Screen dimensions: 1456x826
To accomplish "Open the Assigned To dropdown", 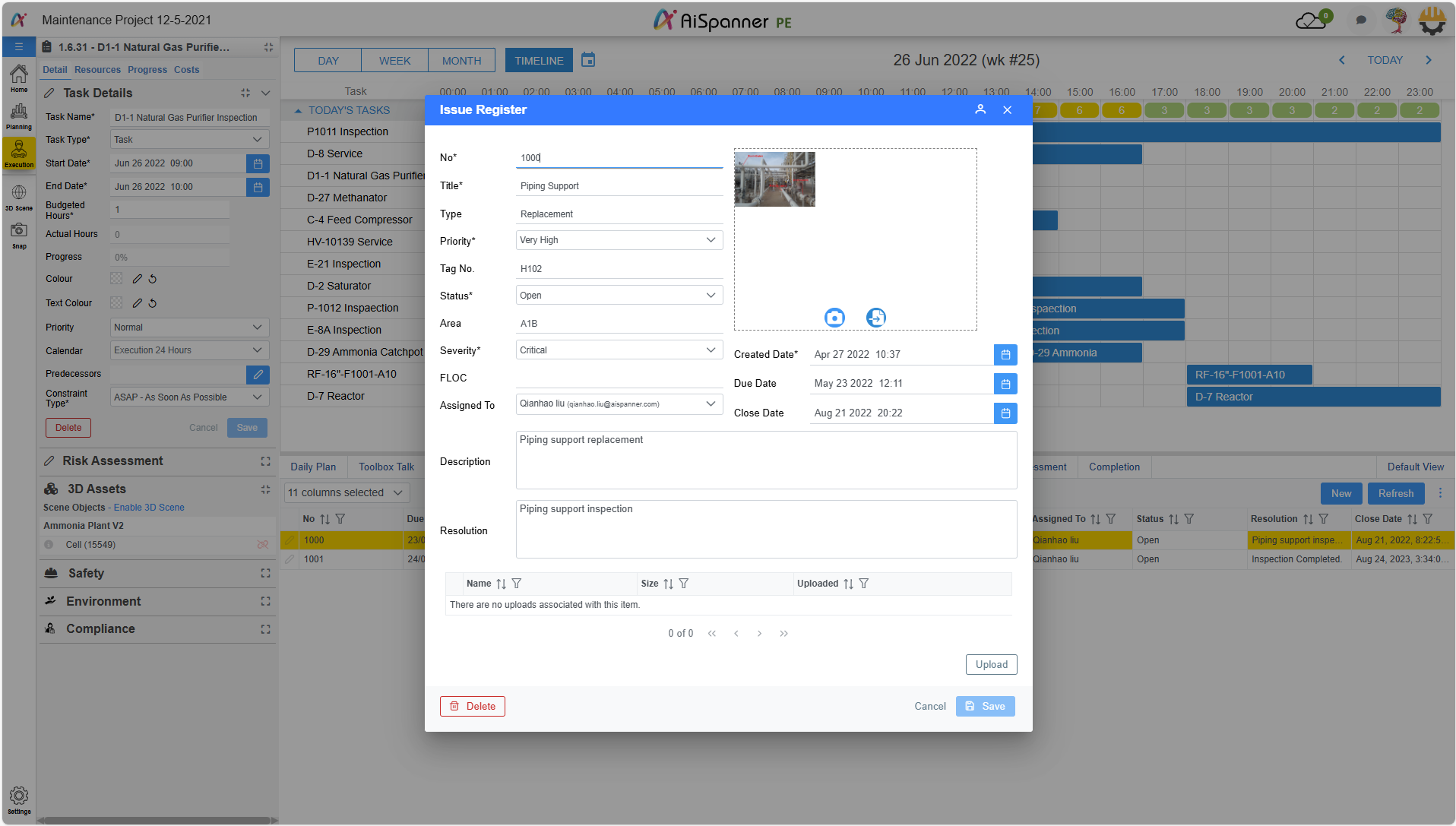I will pyautogui.click(x=710, y=404).
